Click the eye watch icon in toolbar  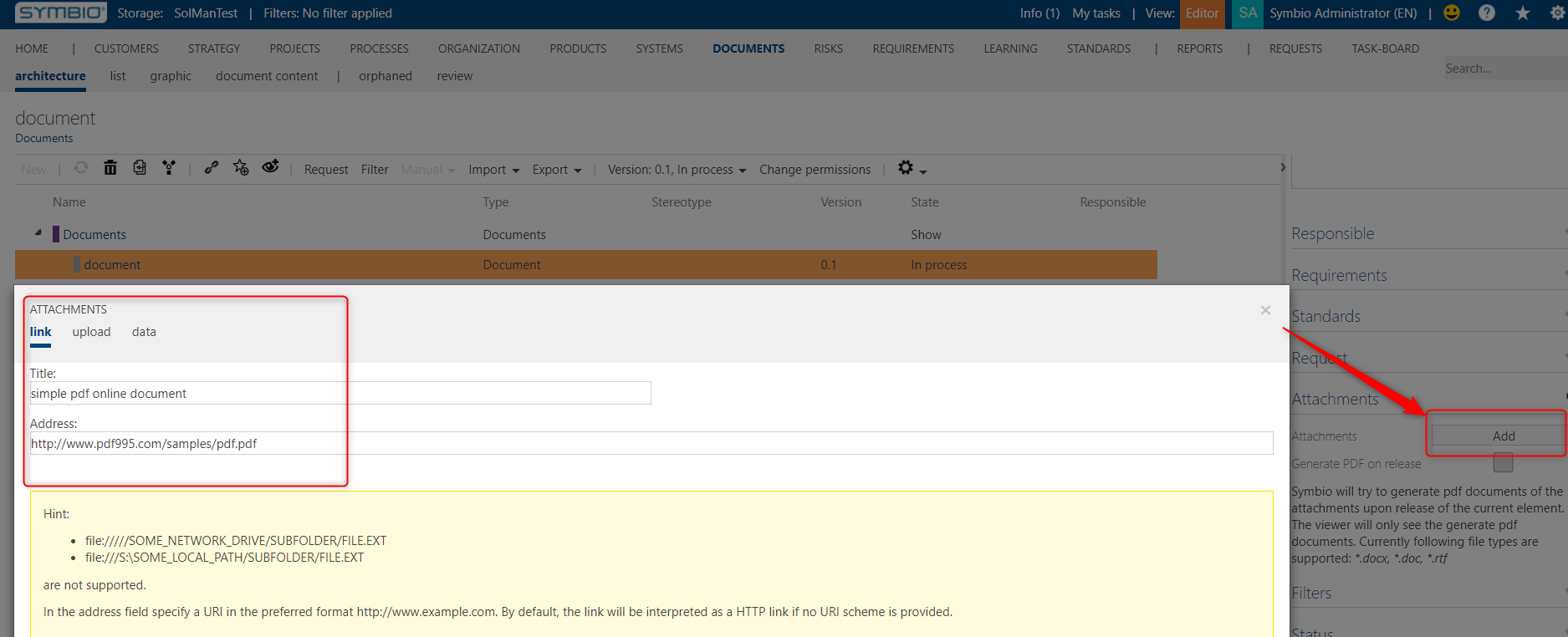(270, 167)
